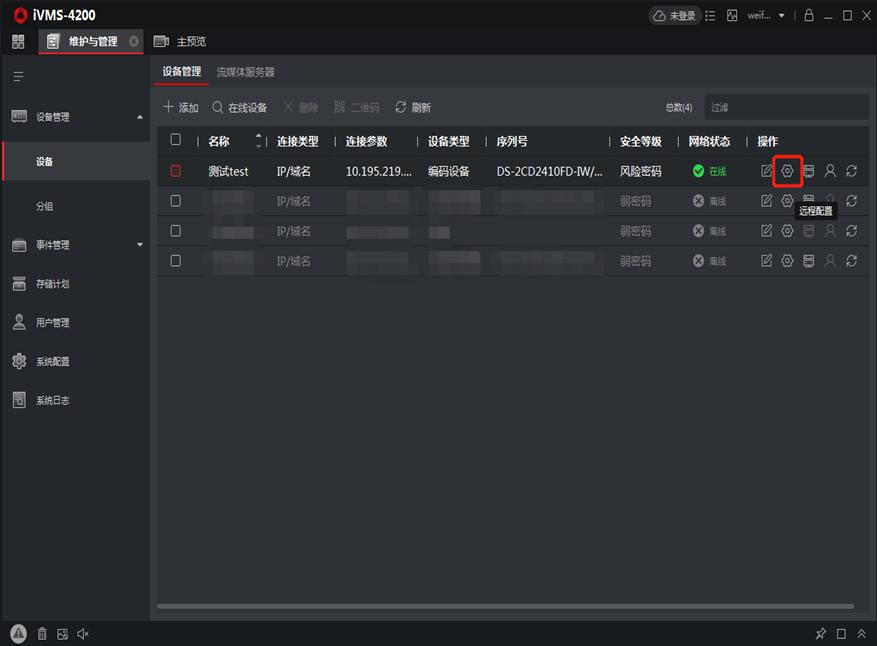877x646 pixels.
Task: Edit the 测试test device information
Action: pyautogui.click(x=765, y=171)
